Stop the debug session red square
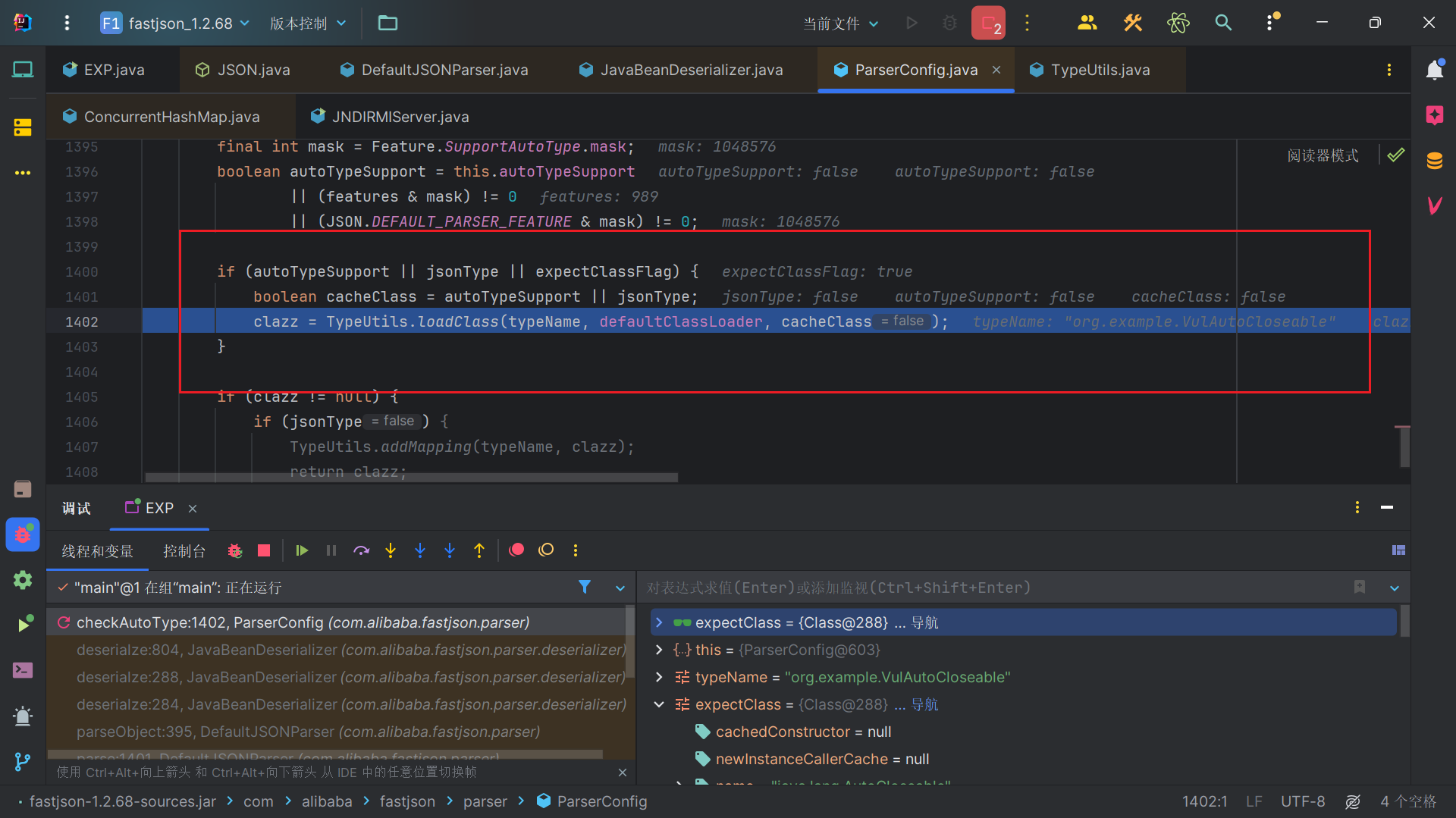Viewport: 1456px width, 818px height. click(264, 550)
